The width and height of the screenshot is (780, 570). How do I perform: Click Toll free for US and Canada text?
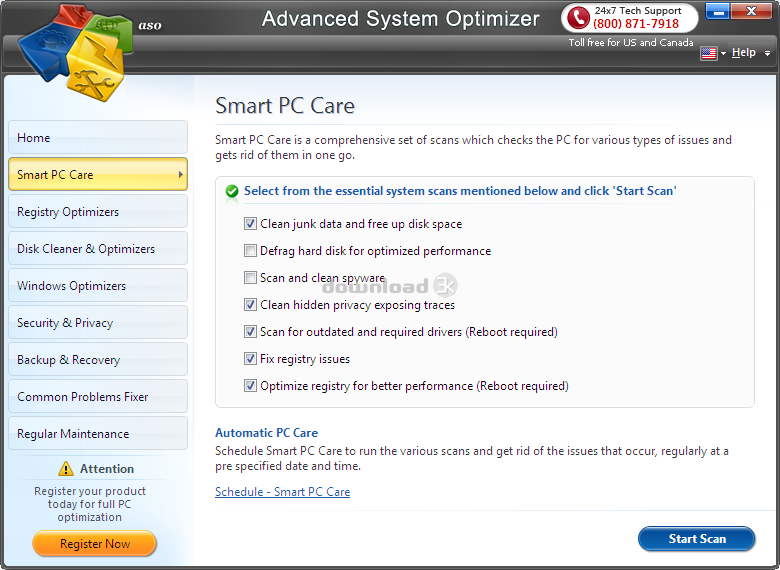click(x=631, y=43)
